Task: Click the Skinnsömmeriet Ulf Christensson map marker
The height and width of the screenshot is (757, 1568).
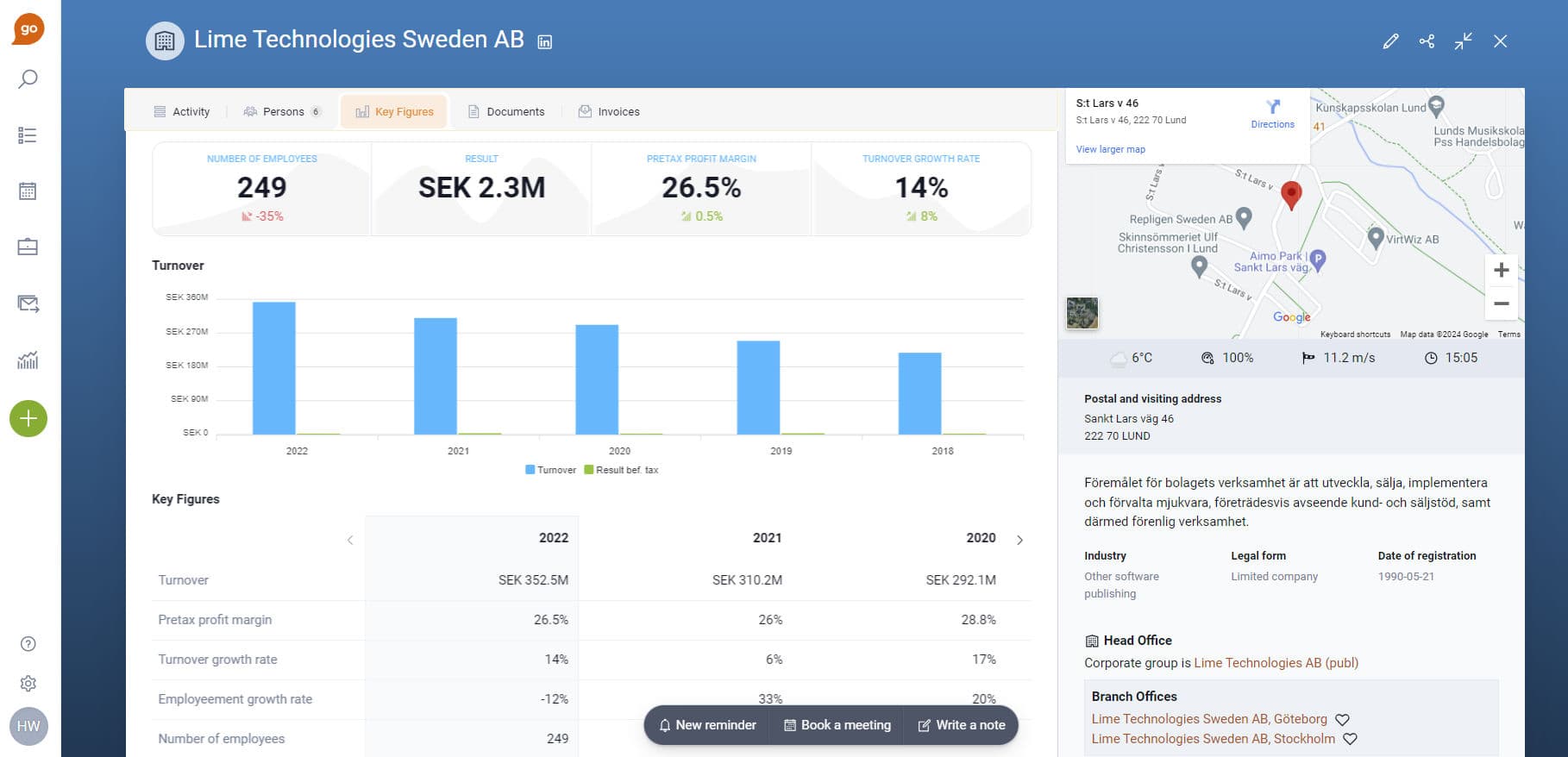Action: [x=1199, y=266]
